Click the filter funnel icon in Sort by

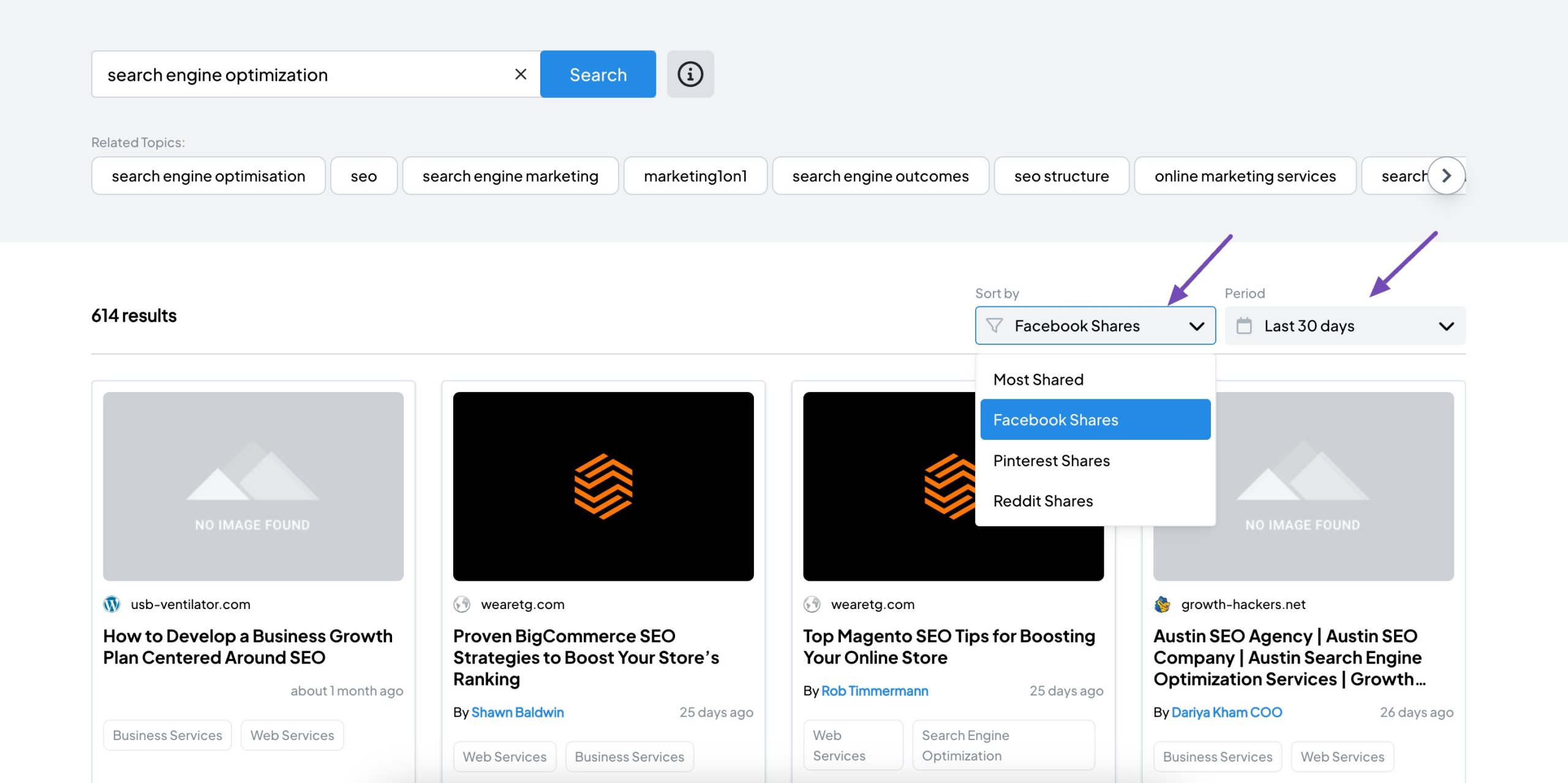995,325
